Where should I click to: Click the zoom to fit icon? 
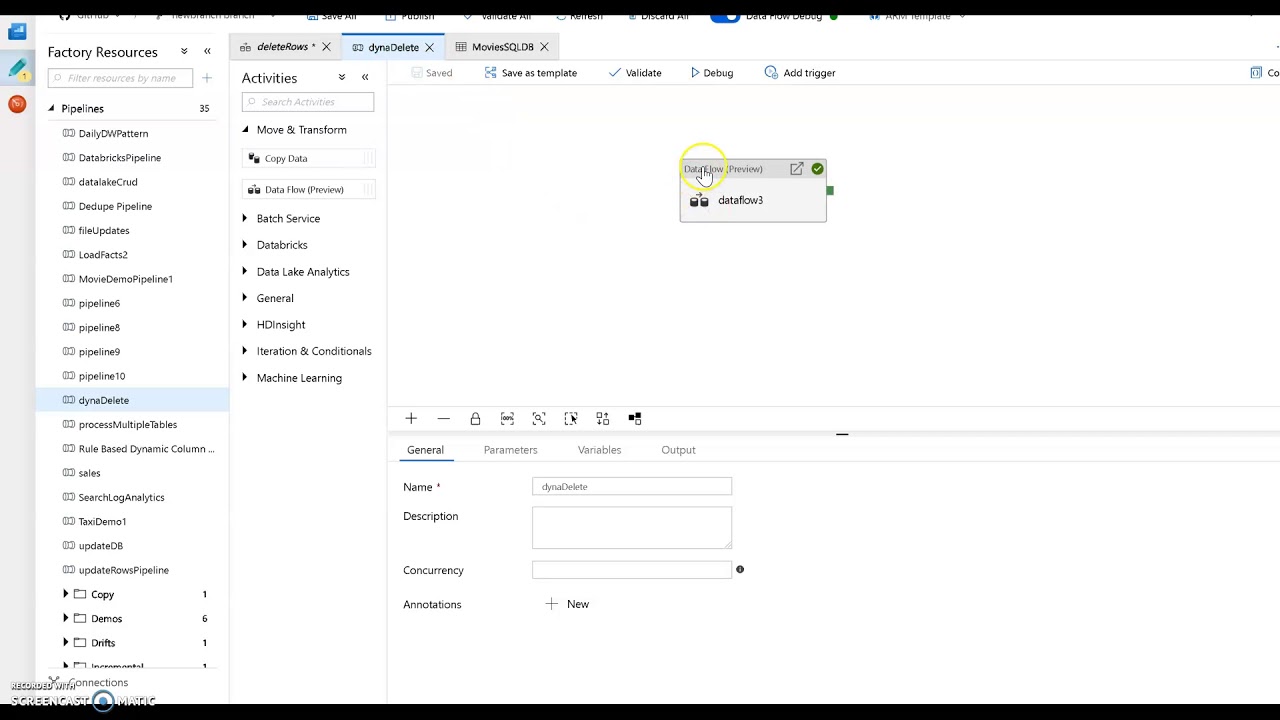pos(539,418)
